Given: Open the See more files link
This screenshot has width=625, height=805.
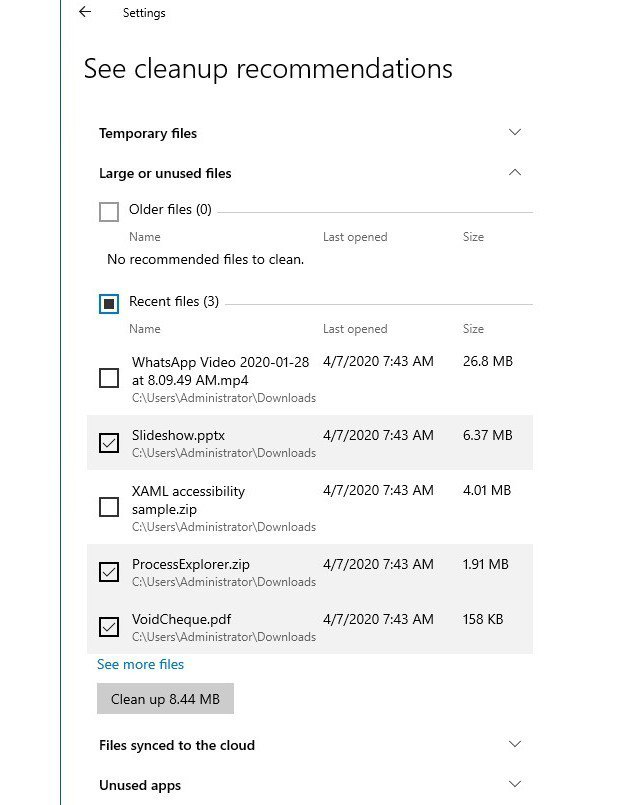Looking at the screenshot, I should click(140, 664).
